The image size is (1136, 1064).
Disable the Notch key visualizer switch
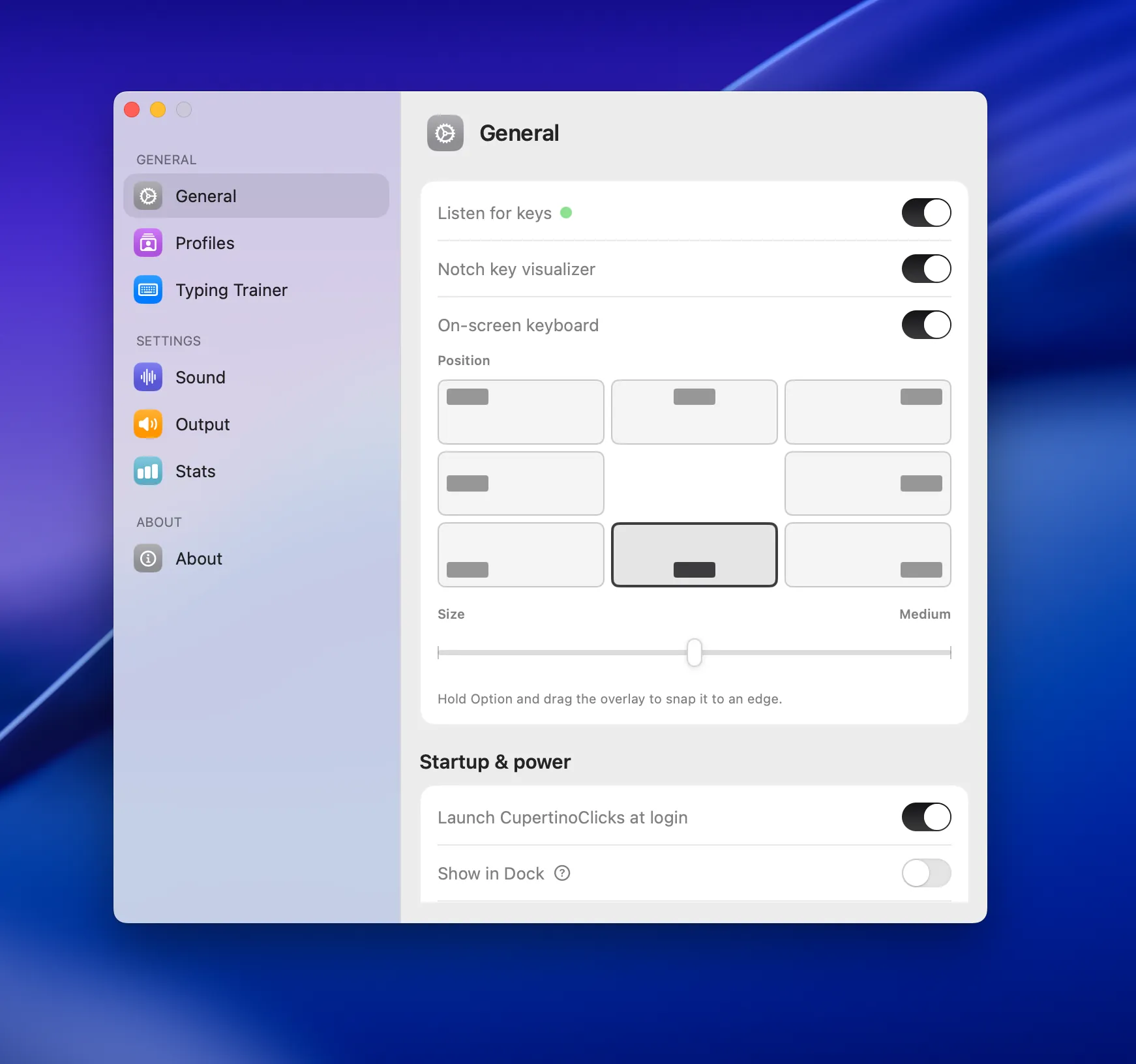[926, 269]
